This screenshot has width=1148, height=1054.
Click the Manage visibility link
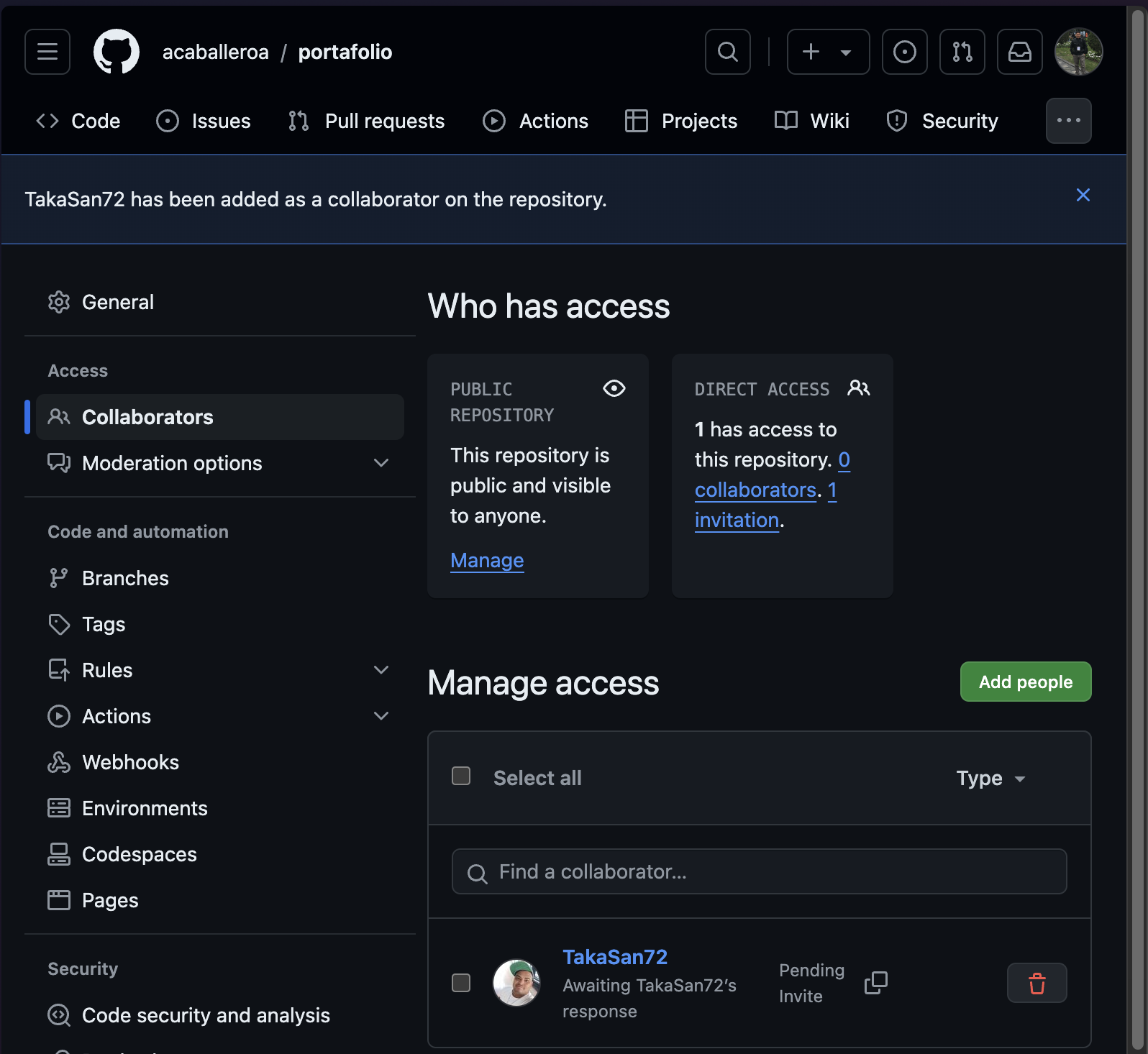pyautogui.click(x=487, y=560)
